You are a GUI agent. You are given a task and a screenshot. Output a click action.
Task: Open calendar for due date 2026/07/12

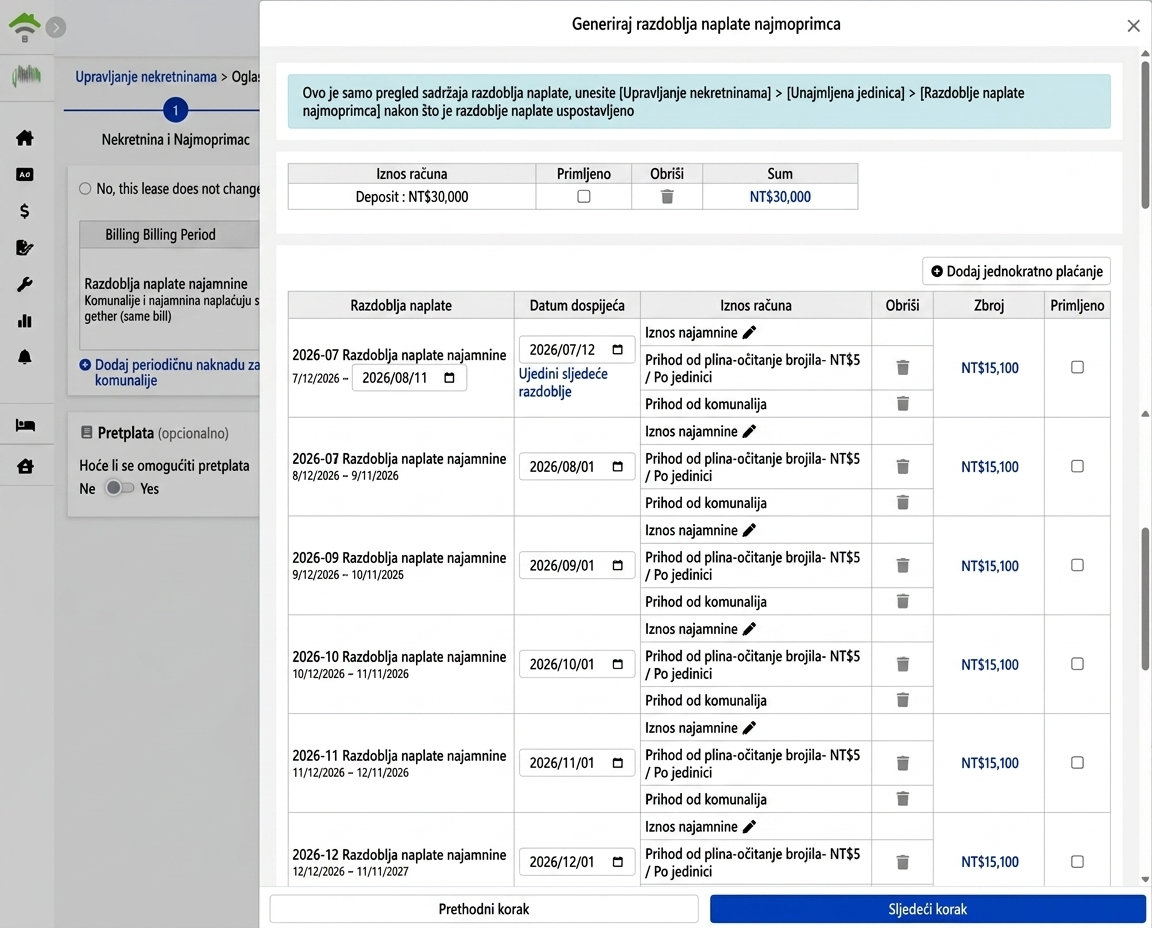[617, 350]
